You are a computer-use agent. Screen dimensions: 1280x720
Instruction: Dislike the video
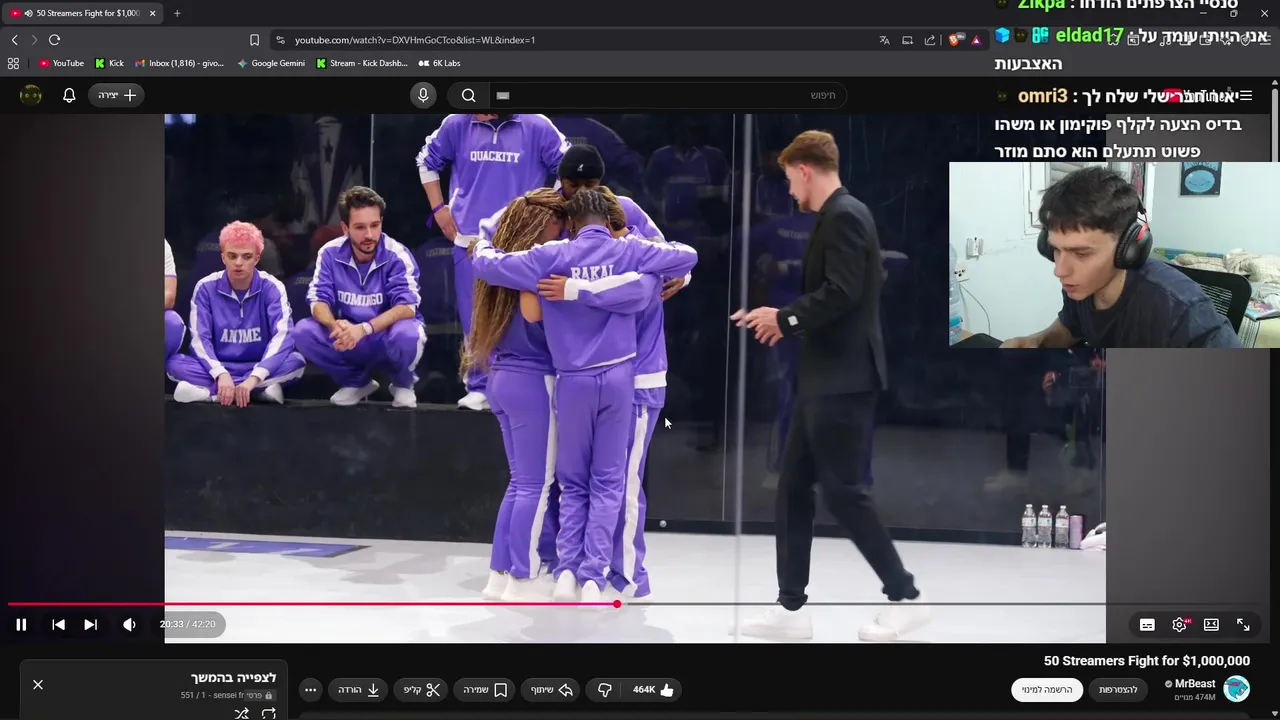(604, 690)
